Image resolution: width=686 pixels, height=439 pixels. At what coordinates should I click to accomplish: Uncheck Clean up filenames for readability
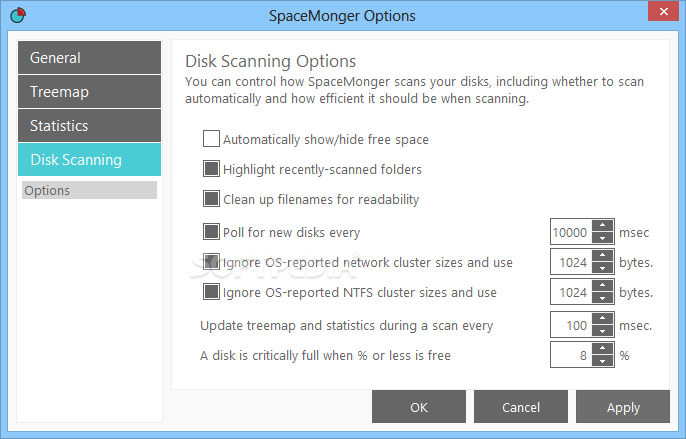click(211, 199)
